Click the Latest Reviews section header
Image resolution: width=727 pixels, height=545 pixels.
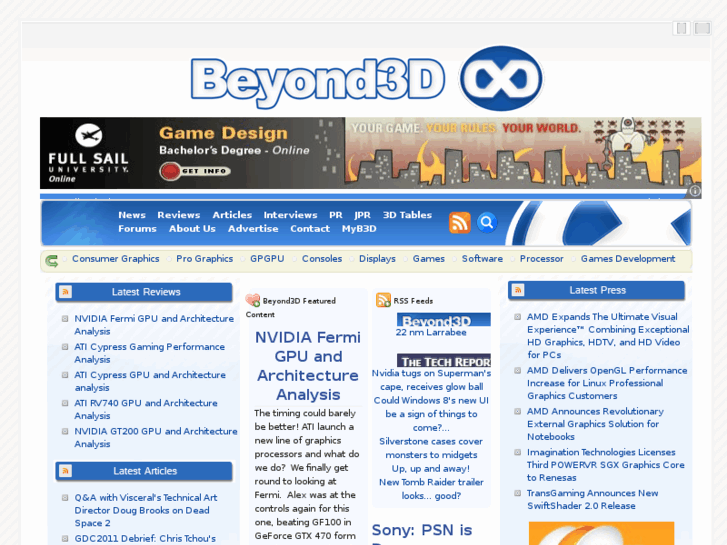[x=144, y=292]
